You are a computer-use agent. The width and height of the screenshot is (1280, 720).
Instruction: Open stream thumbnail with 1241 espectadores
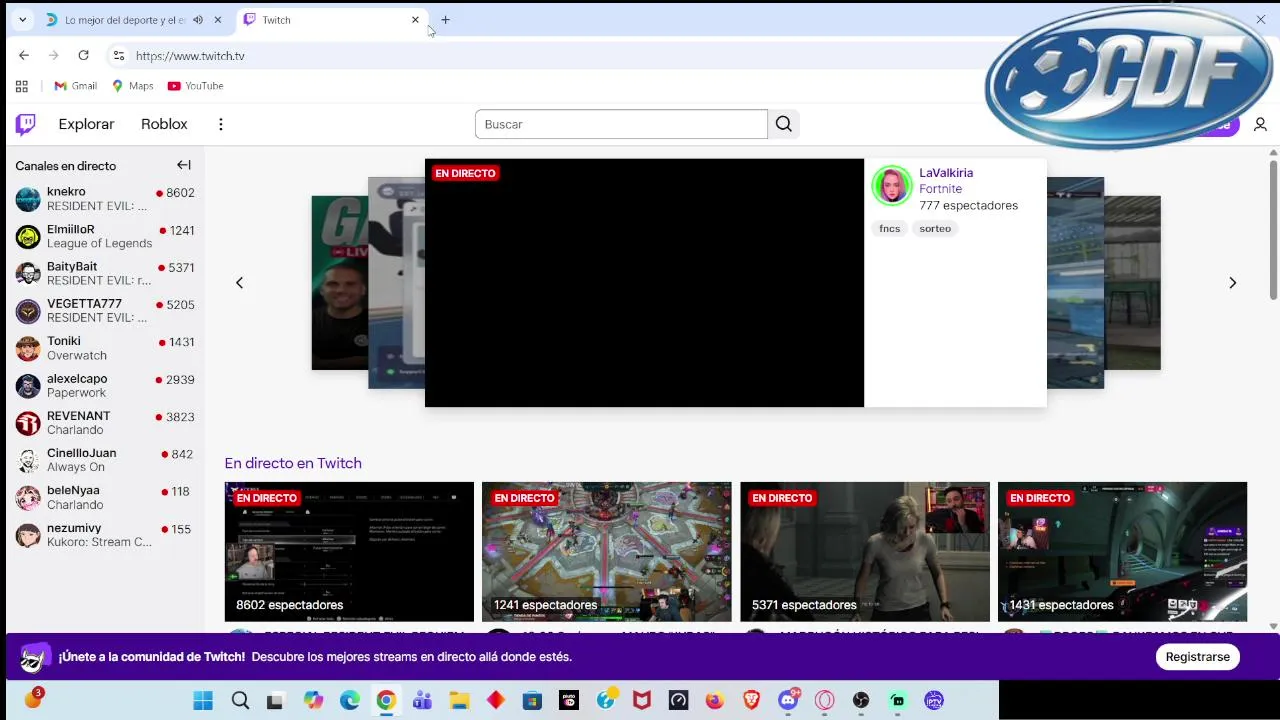[606, 552]
